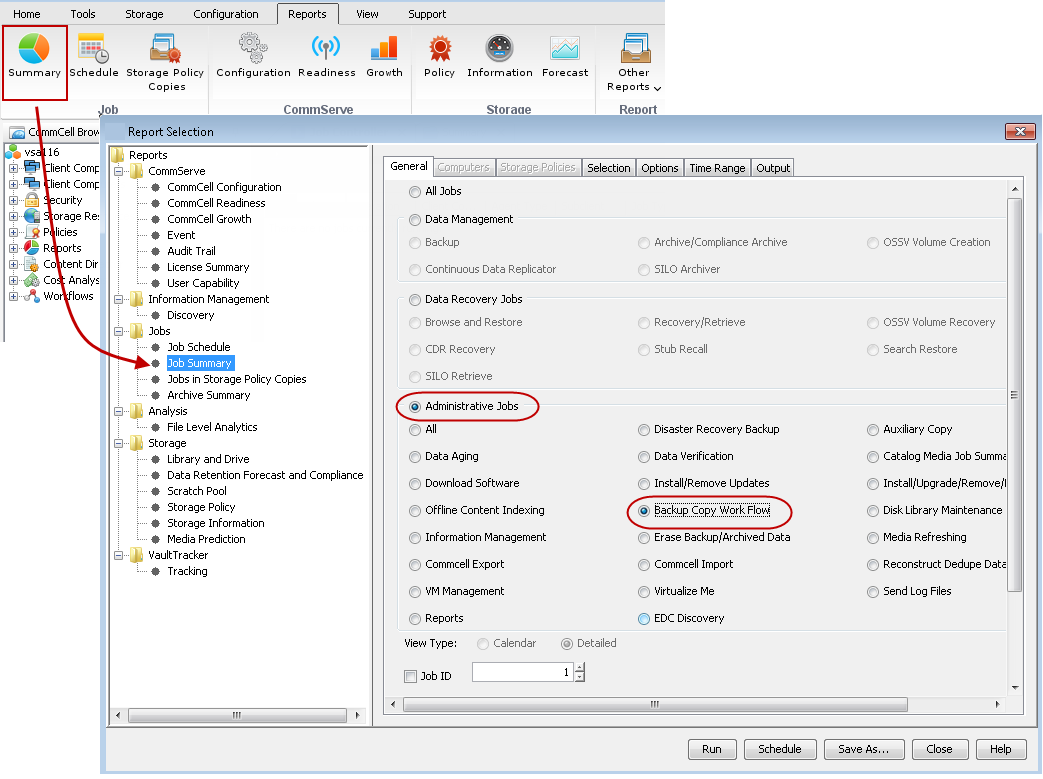This screenshot has height=779, width=1043.
Task: Click the Run button
Action: click(x=712, y=749)
